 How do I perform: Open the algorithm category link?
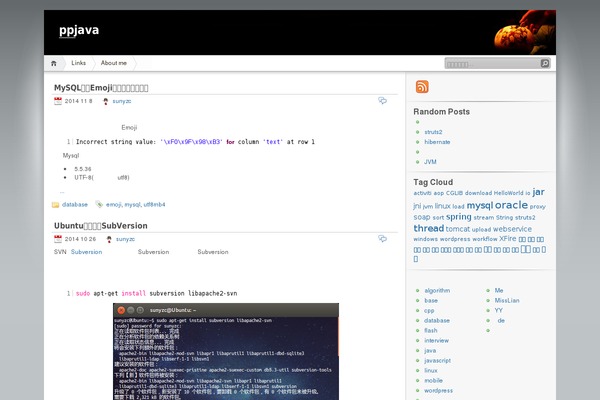(x=437, y=290)
